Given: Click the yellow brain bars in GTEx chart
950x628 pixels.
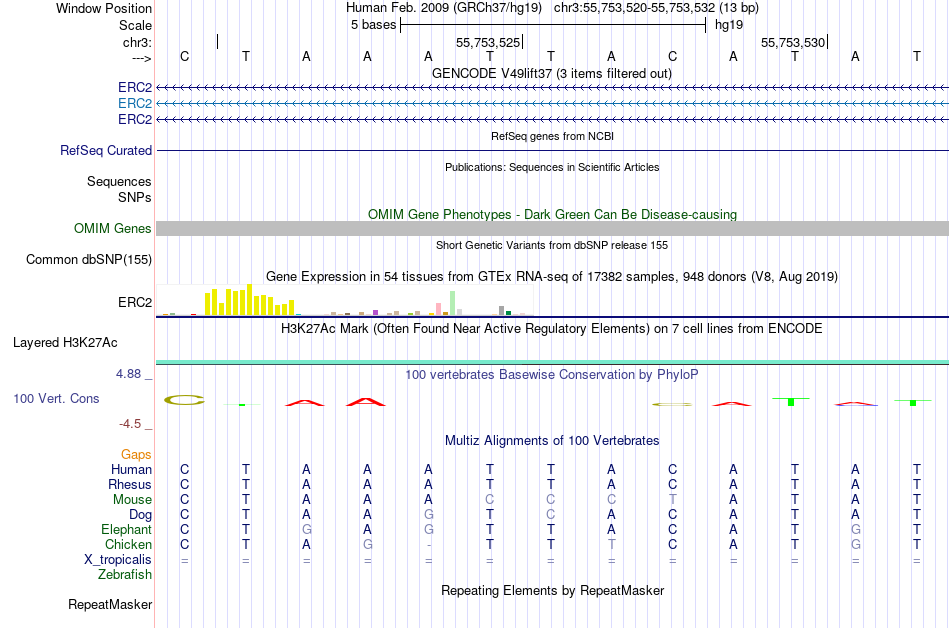Looking at the screenshot, I should (x=250, y=300).
